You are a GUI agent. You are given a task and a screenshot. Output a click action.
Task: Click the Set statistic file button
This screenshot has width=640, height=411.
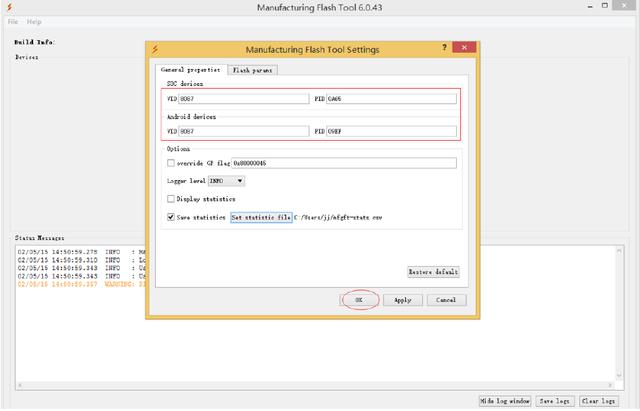click(261, 216)
